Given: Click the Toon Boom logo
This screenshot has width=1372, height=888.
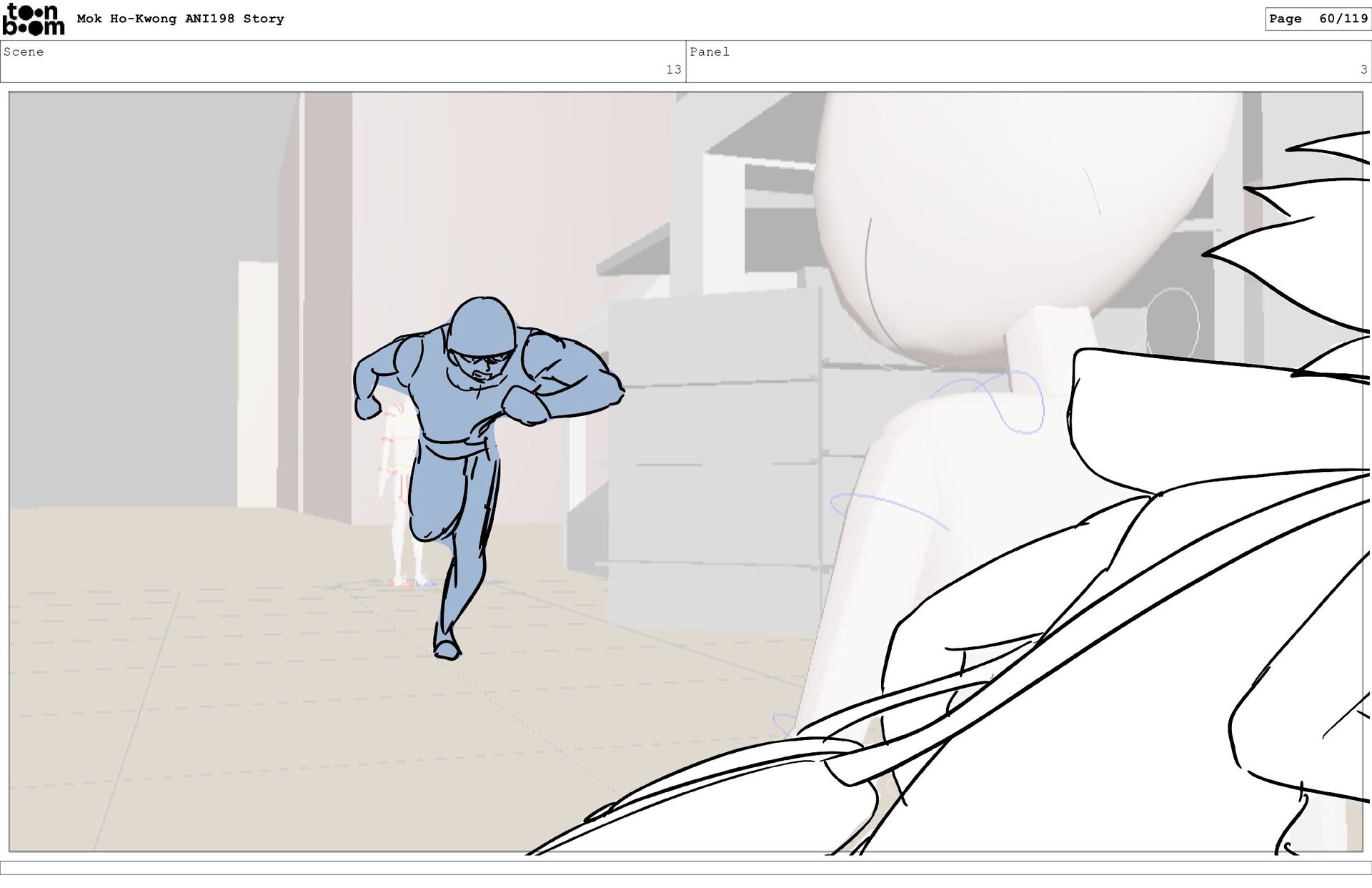Looking at the screenshot, I should tap(33, 19).
